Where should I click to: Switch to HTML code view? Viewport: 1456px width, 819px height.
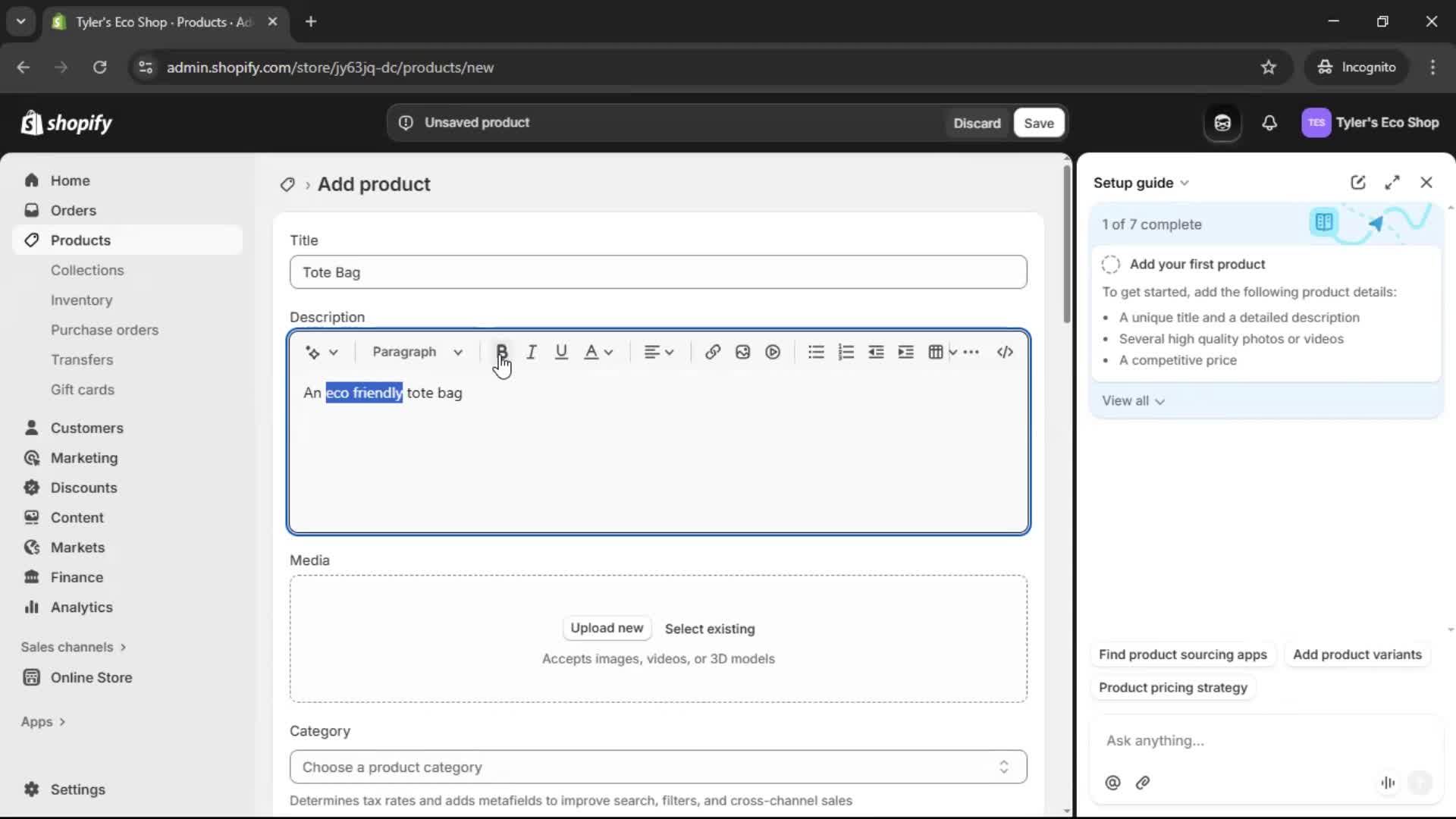click(1004, 352)
